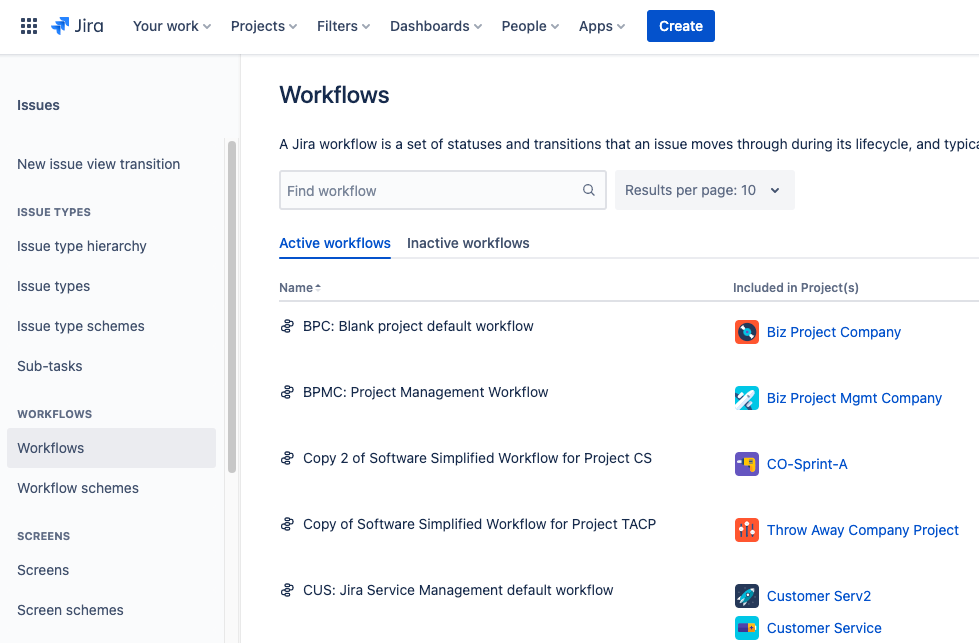Select Workflows in the sidebar
This screenshot has width=979, height=643.
111,448
